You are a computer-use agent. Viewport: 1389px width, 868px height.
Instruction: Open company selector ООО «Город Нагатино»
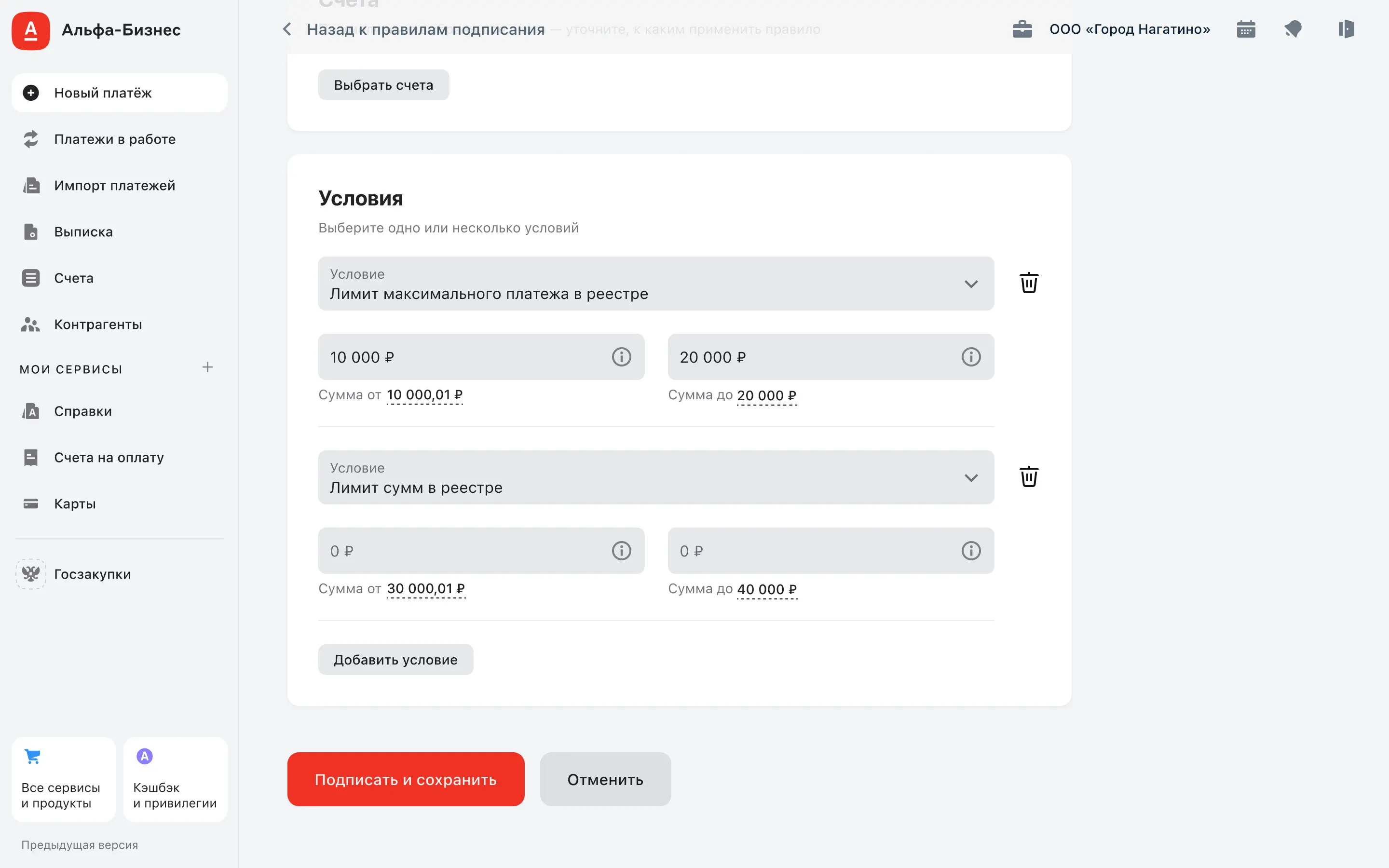[x=1129, y=29]
